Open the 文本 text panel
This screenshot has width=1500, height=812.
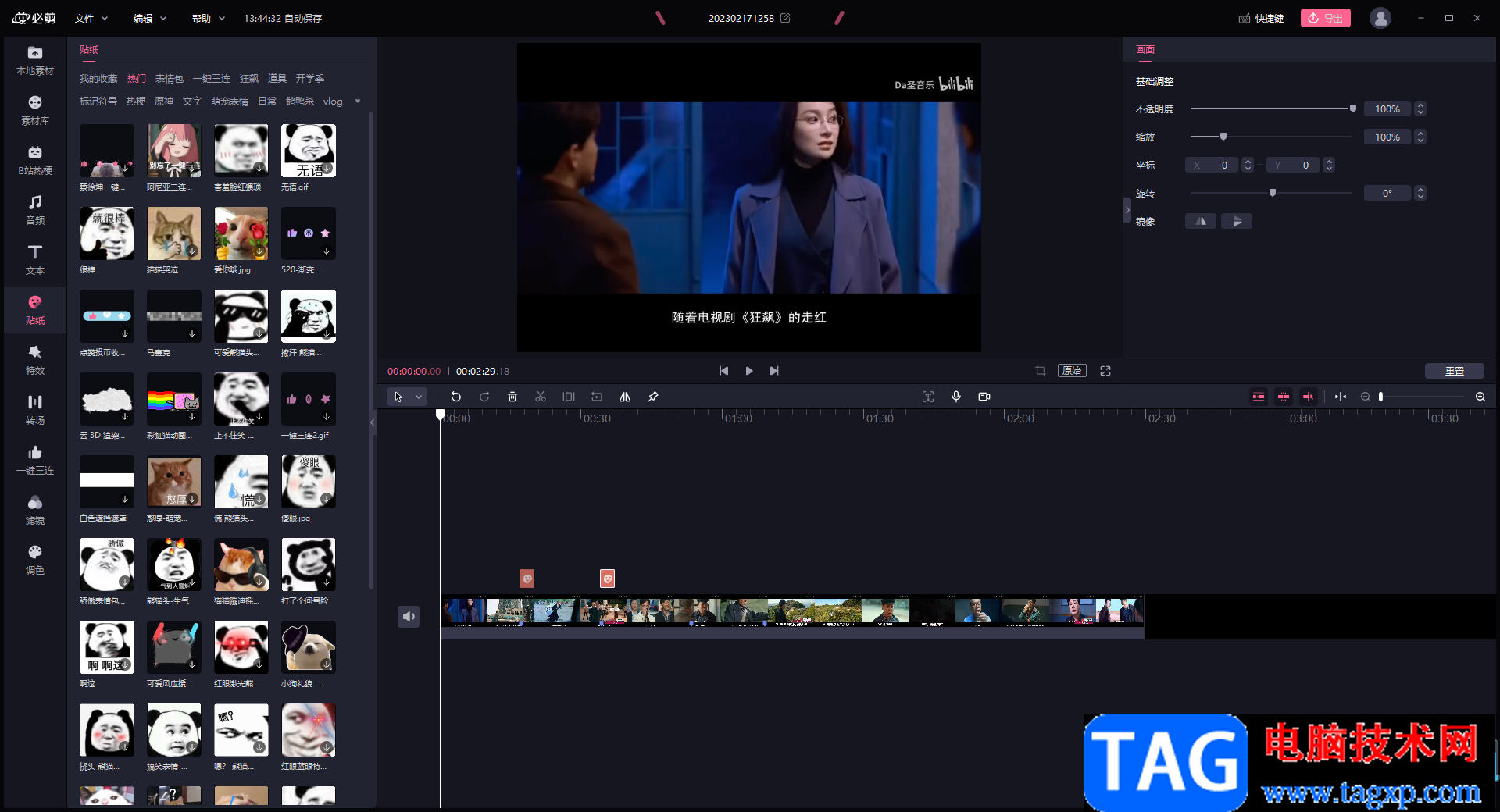click(35, 261)
